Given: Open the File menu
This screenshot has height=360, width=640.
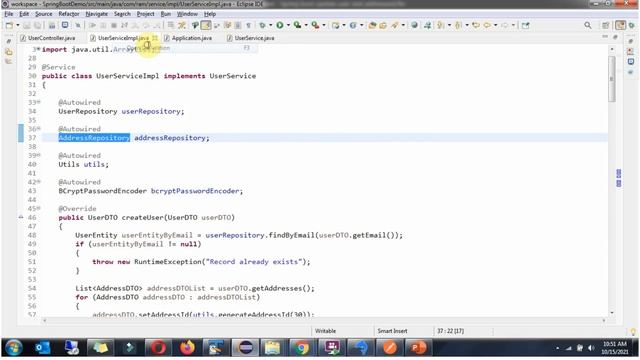Looking at the screenshot, I should pos(9,14).
